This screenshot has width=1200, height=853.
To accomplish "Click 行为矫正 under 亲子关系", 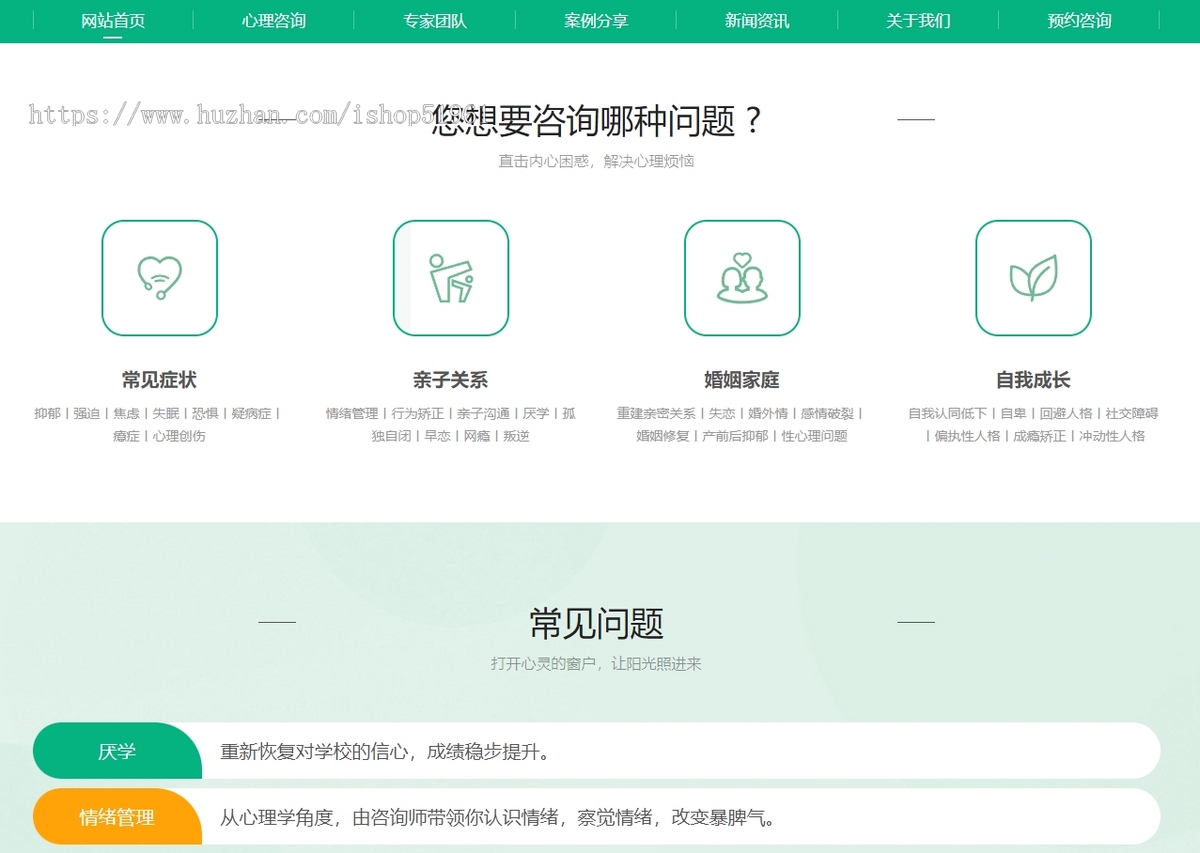I will pyautogui.click(x=418, y=413).
